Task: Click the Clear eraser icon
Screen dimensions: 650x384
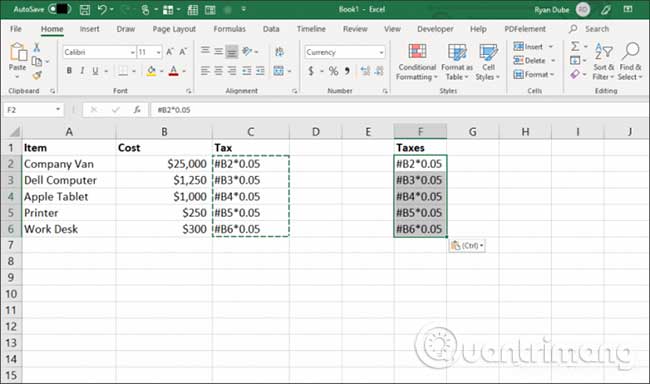Action: pyautogui.click(x=575, y=75)
